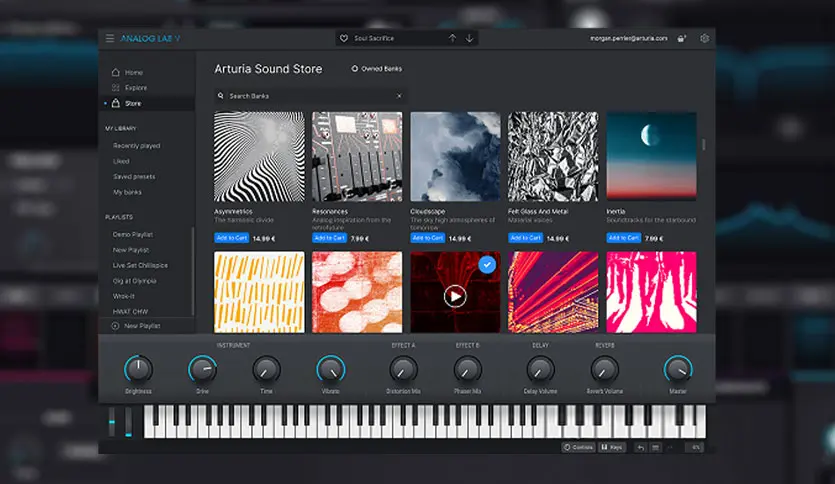Toggle the Controls panel button
Image resolution: width=835 pixels, height=484 pixels.
click(578, 447)
